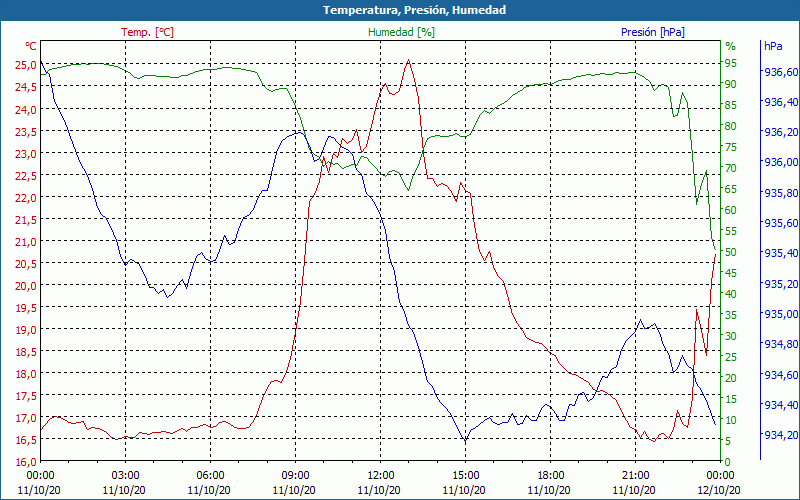Click humidity axis value 85
The image size is (800, 500).
[731, 105]
